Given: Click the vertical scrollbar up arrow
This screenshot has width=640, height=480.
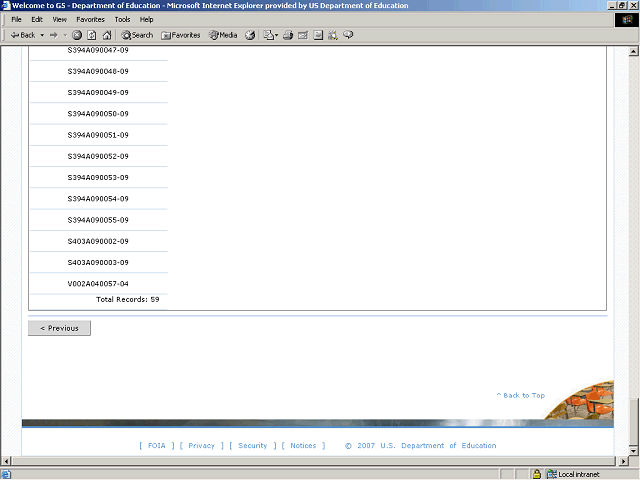Looking at the screenshot, I should pos(633,51).
